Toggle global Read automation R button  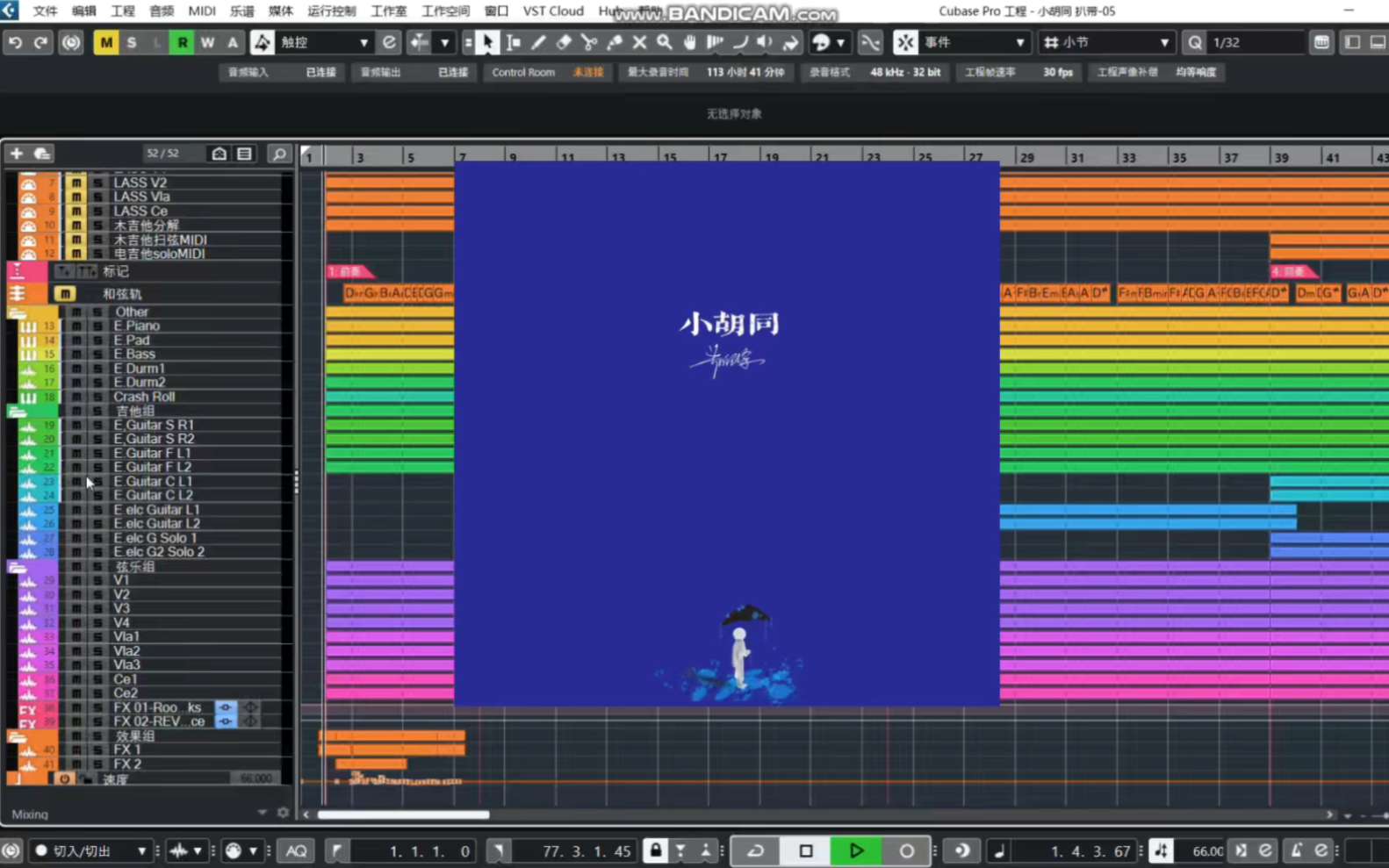coord(182,42)
